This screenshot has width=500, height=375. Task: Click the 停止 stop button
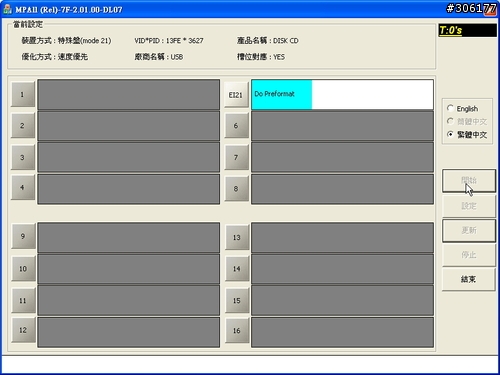click(469, 255)
